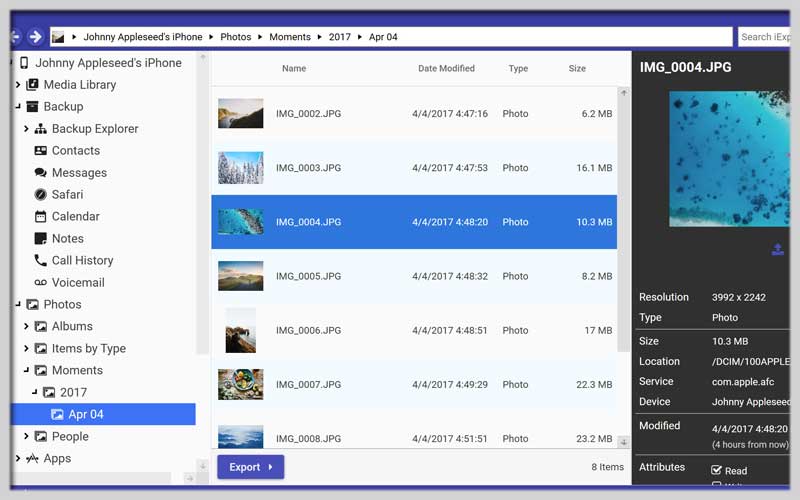
Task: Expand the Apps node
Action: (18, 458)
